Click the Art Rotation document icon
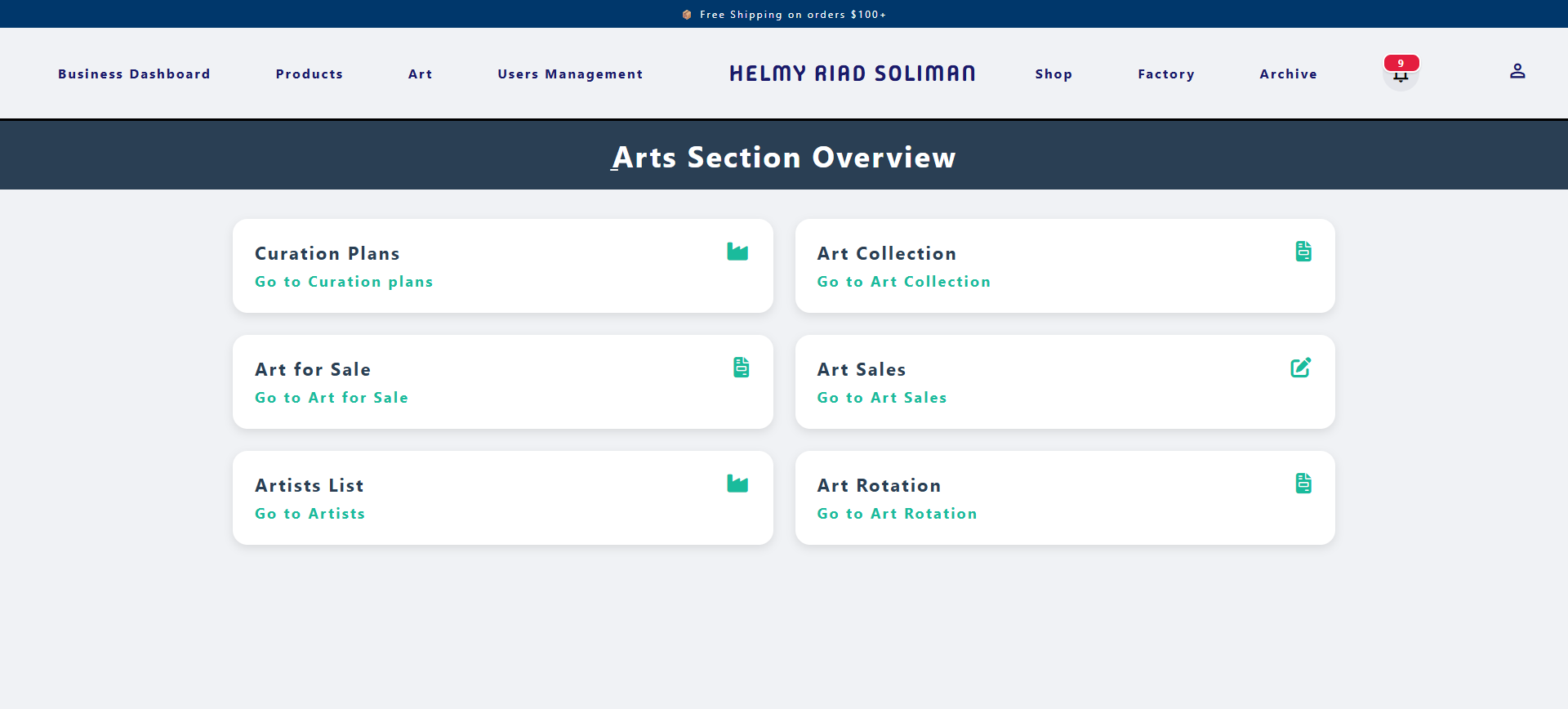 (1303, 484)
